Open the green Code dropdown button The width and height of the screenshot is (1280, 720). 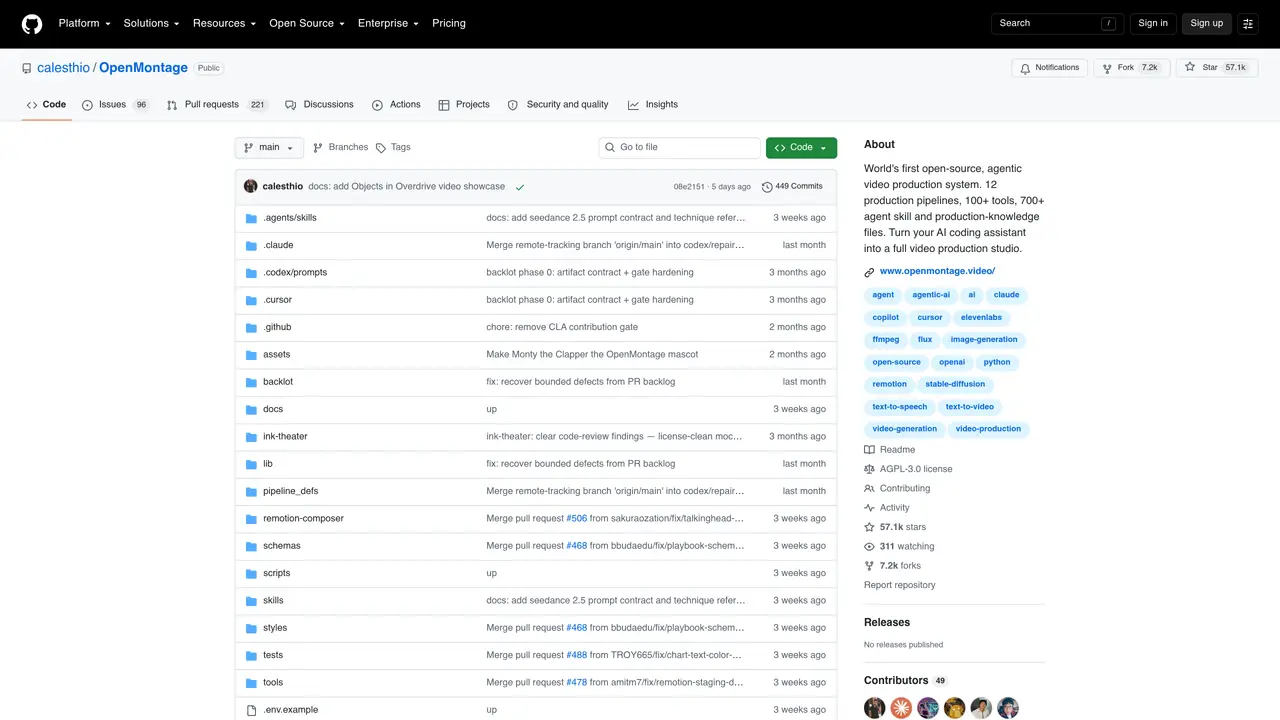(801, 147)
